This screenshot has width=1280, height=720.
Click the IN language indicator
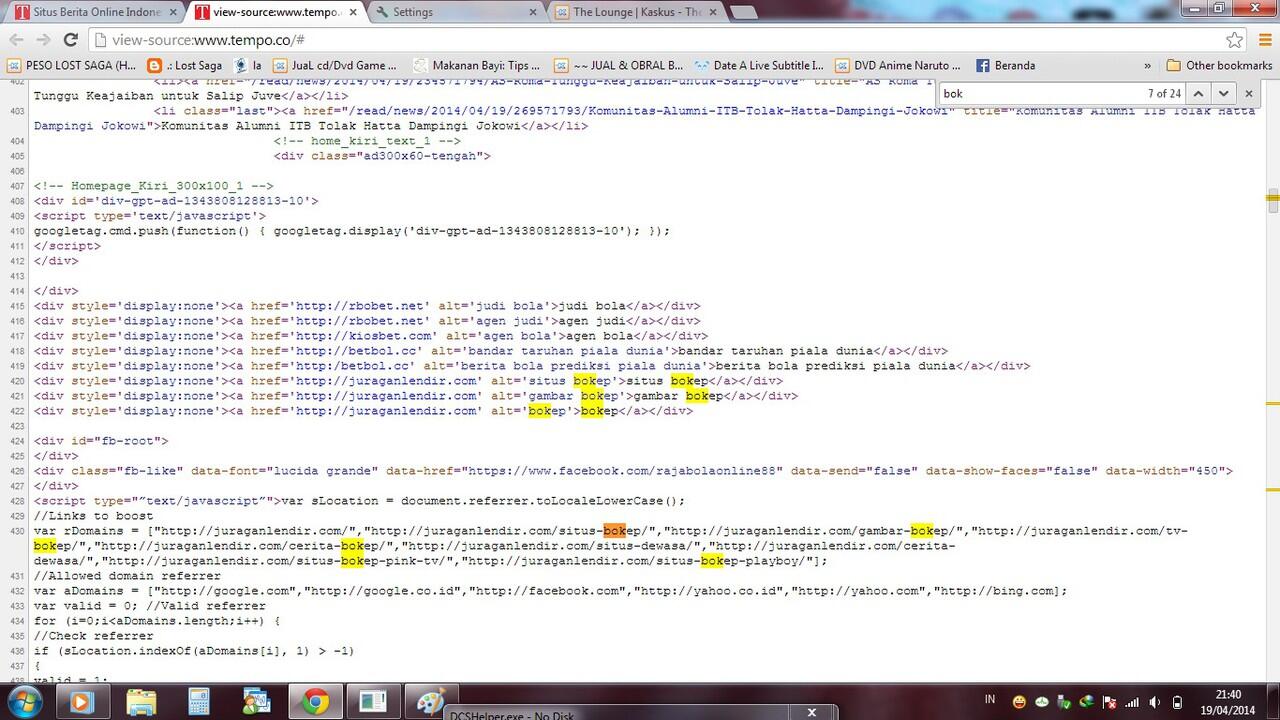pyautogui.click(x=990, y=698)
